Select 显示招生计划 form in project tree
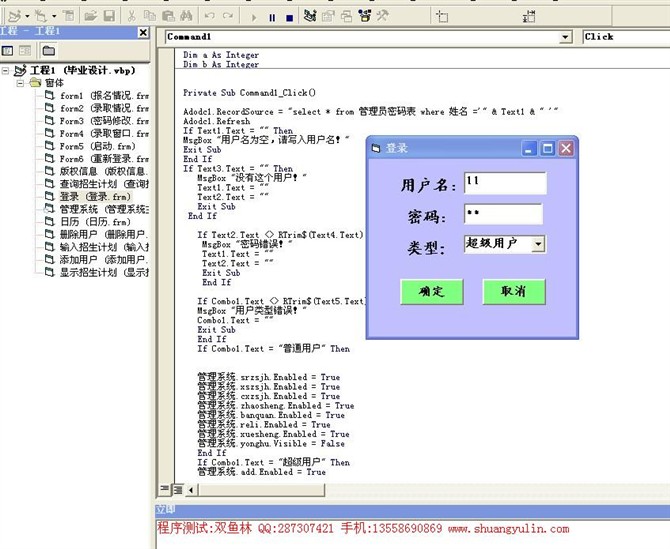This screenshot has width=670, height=549. point(97,272)
